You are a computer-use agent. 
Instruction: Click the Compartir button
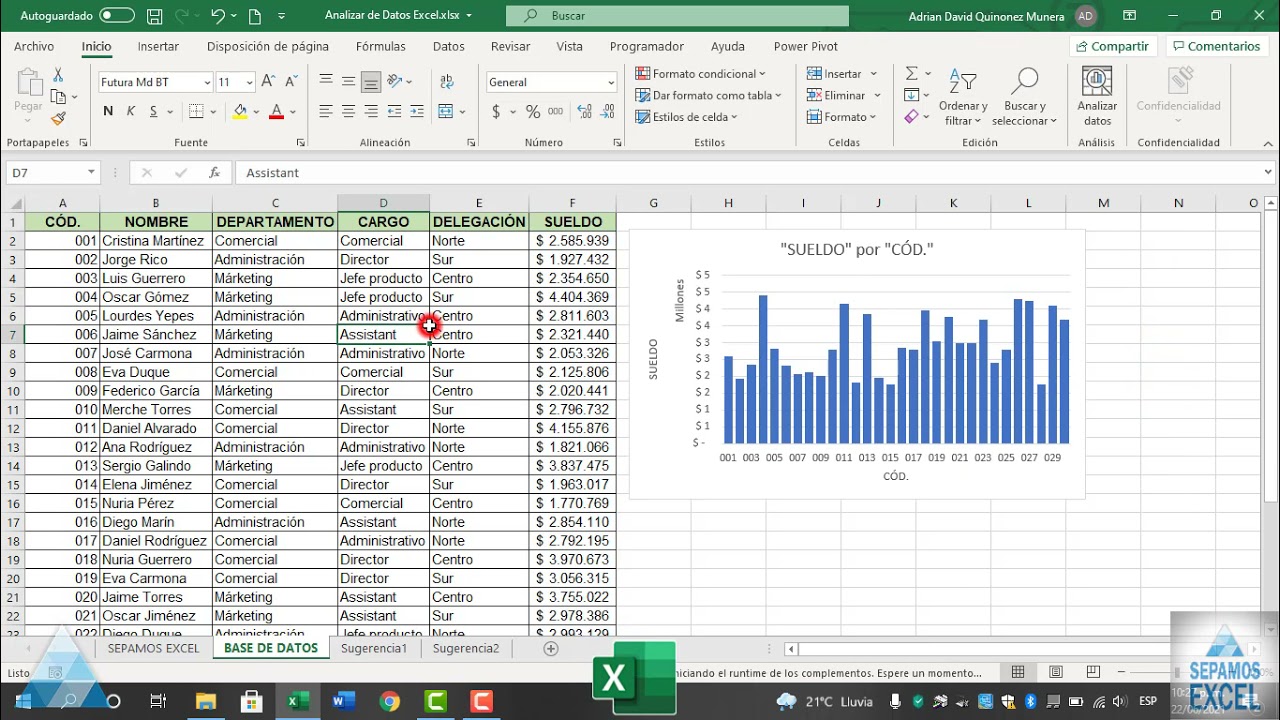(x=1112, y=47)
